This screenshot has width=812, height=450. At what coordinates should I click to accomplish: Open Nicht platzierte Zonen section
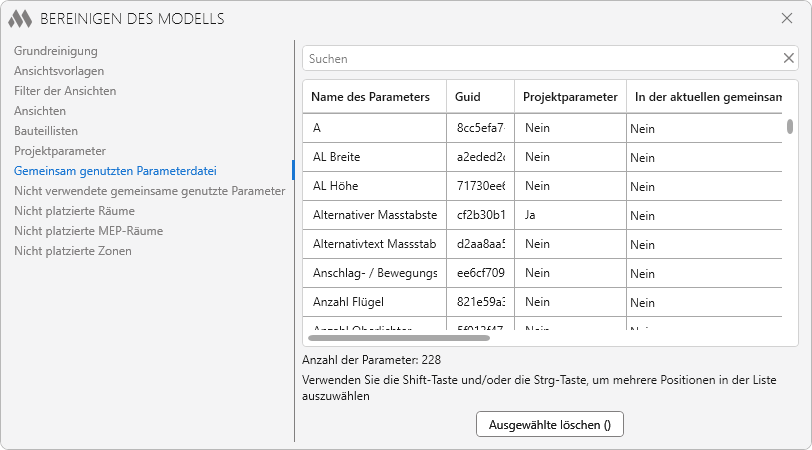[72, 251]
